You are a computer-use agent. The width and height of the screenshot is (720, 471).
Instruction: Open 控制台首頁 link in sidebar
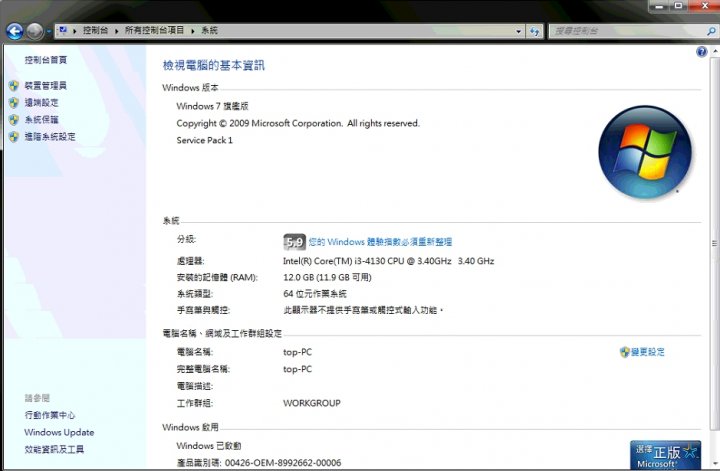(45, 60)
